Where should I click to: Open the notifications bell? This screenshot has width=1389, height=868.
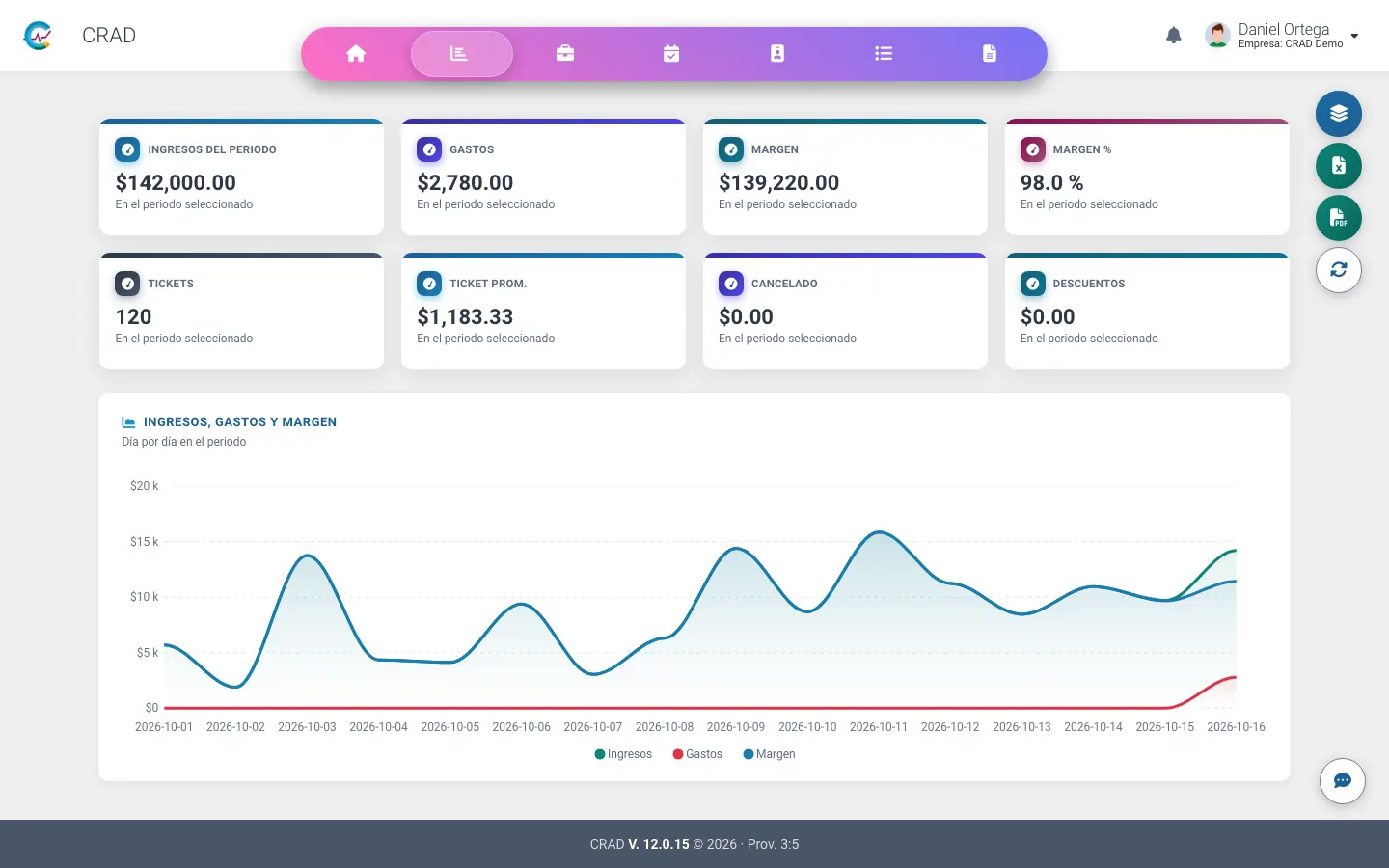1174,36
